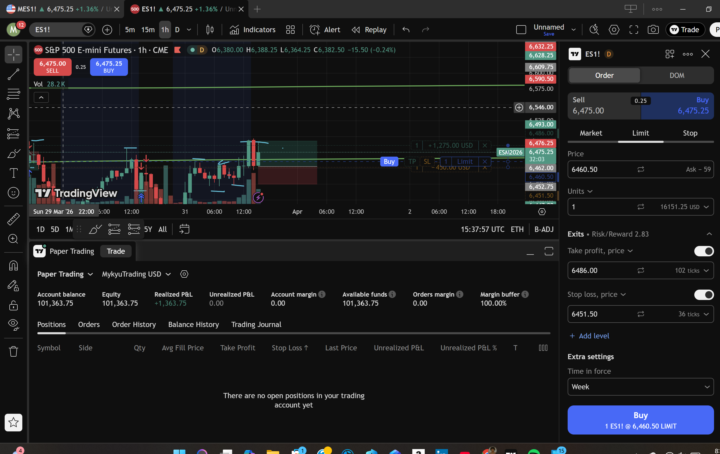The image size is (720, 454).
Task: Open the forecasting and measurement tools
Action: [x=13, y=134]
